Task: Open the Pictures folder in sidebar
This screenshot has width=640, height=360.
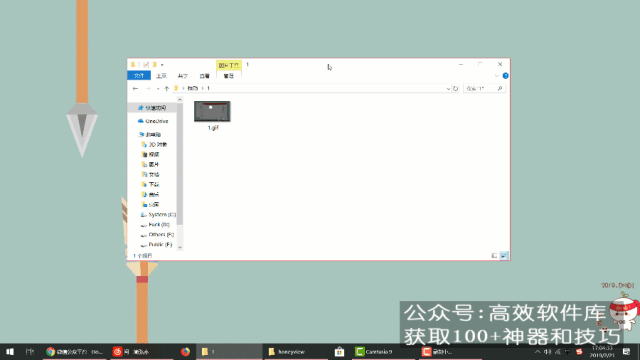Action: tap(151, 164)
